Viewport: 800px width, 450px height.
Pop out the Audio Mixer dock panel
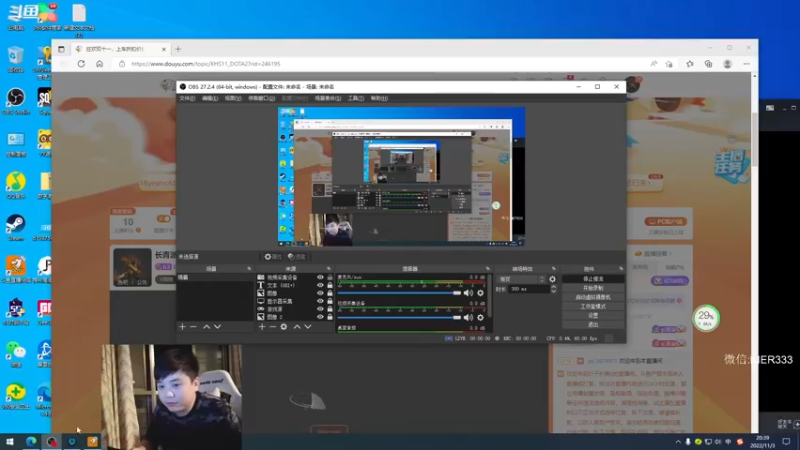click(487, 269)
